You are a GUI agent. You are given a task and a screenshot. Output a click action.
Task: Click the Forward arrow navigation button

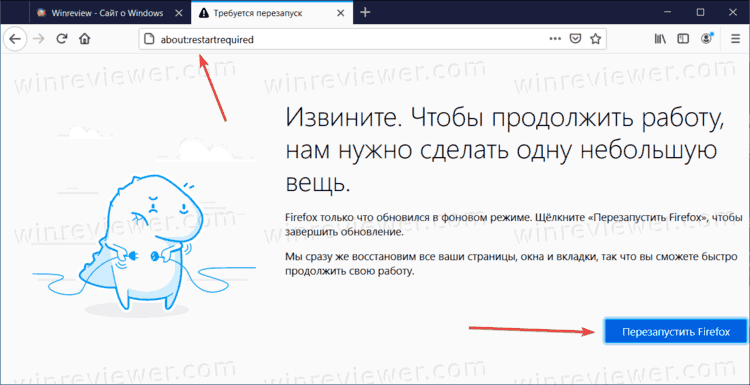point(38,39)
